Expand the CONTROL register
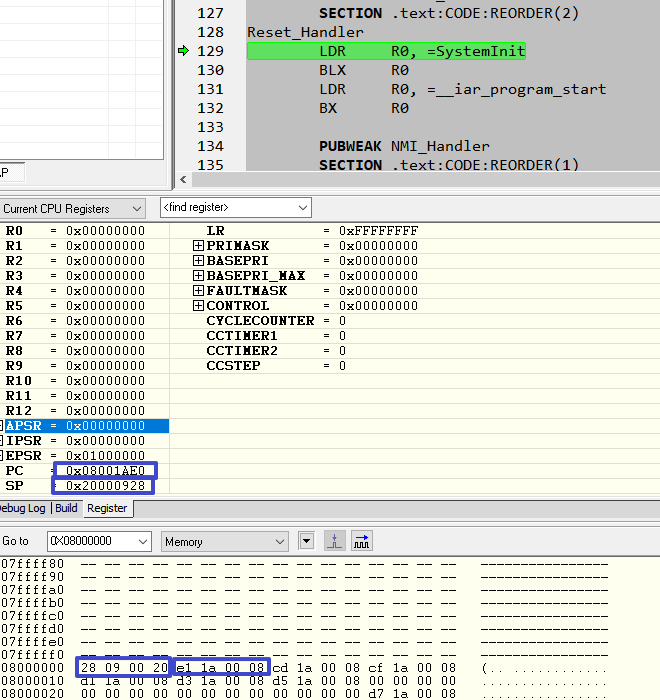The image size is (660, 700). [x=198, y=306]
